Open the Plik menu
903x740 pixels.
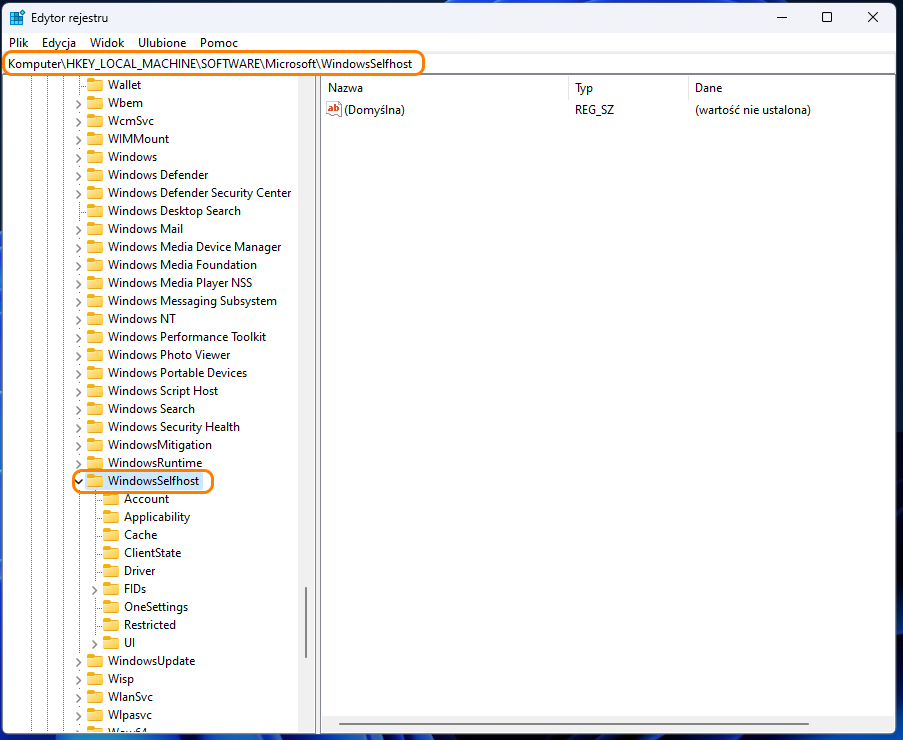tap(18, 43)
